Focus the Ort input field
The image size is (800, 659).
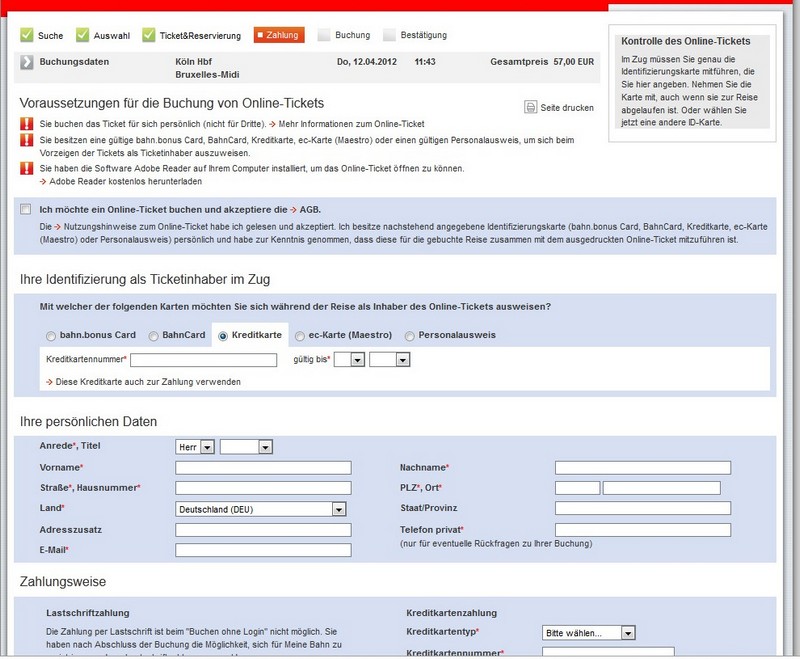tap(662, 488)
